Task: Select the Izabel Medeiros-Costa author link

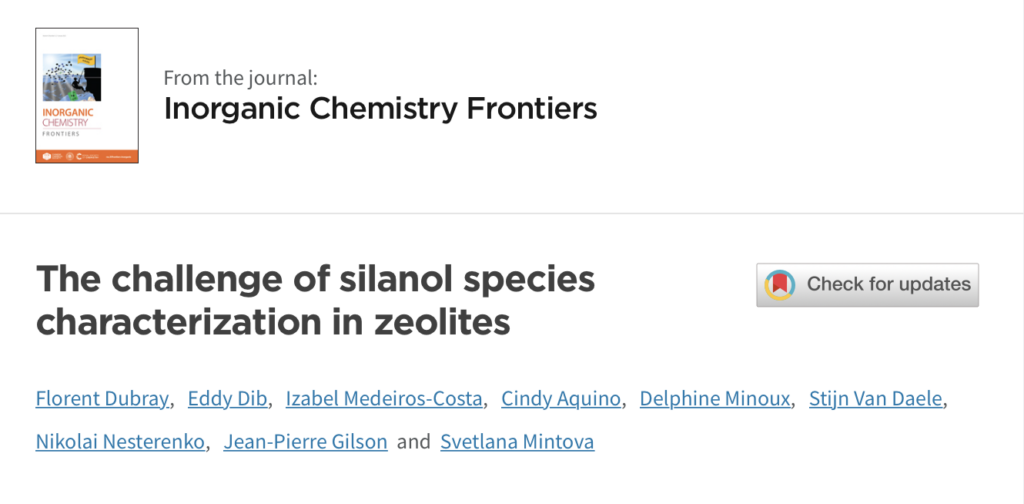Action: (384, 398)
